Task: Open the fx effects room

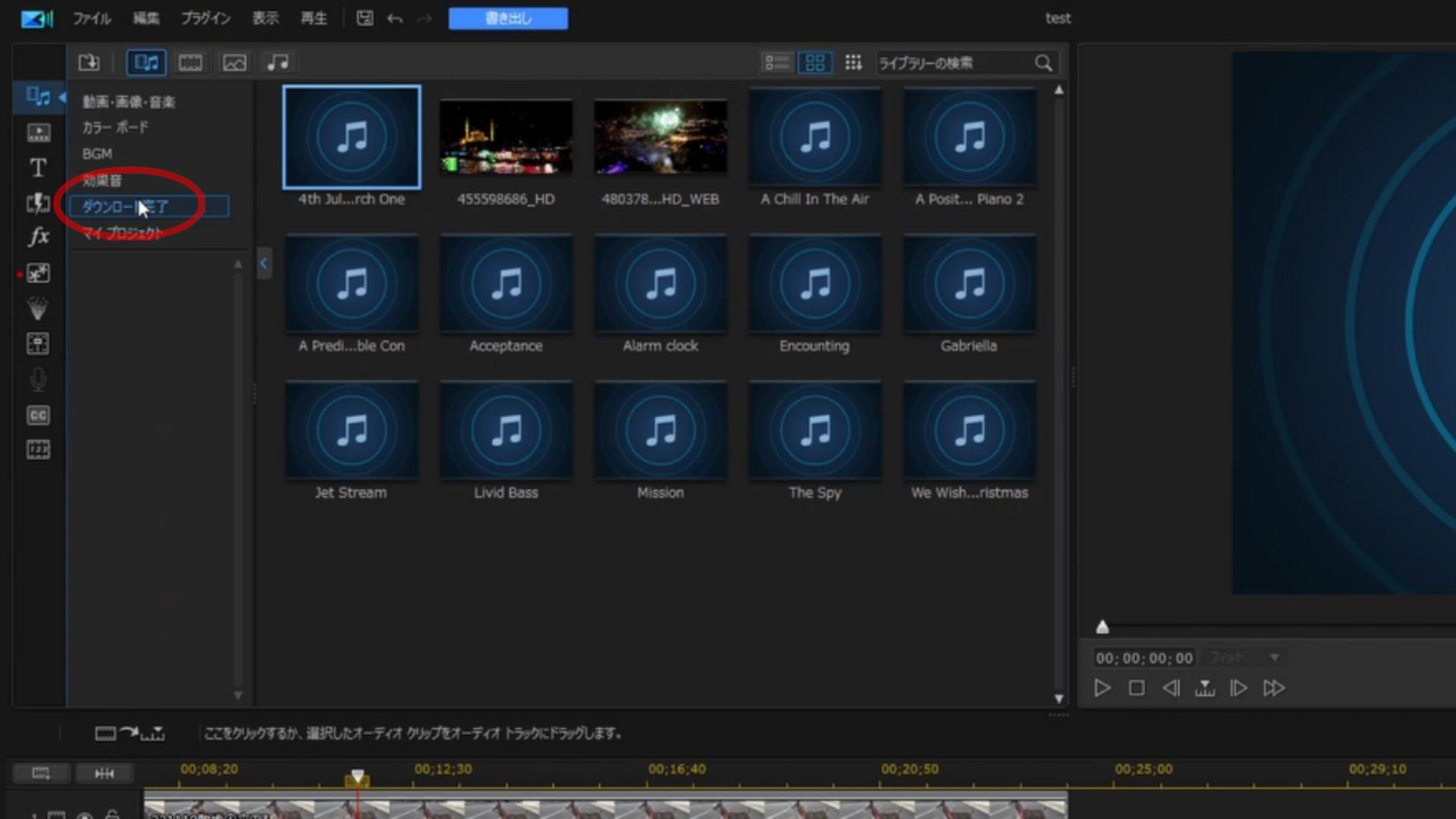Action: tap(38, 237)
